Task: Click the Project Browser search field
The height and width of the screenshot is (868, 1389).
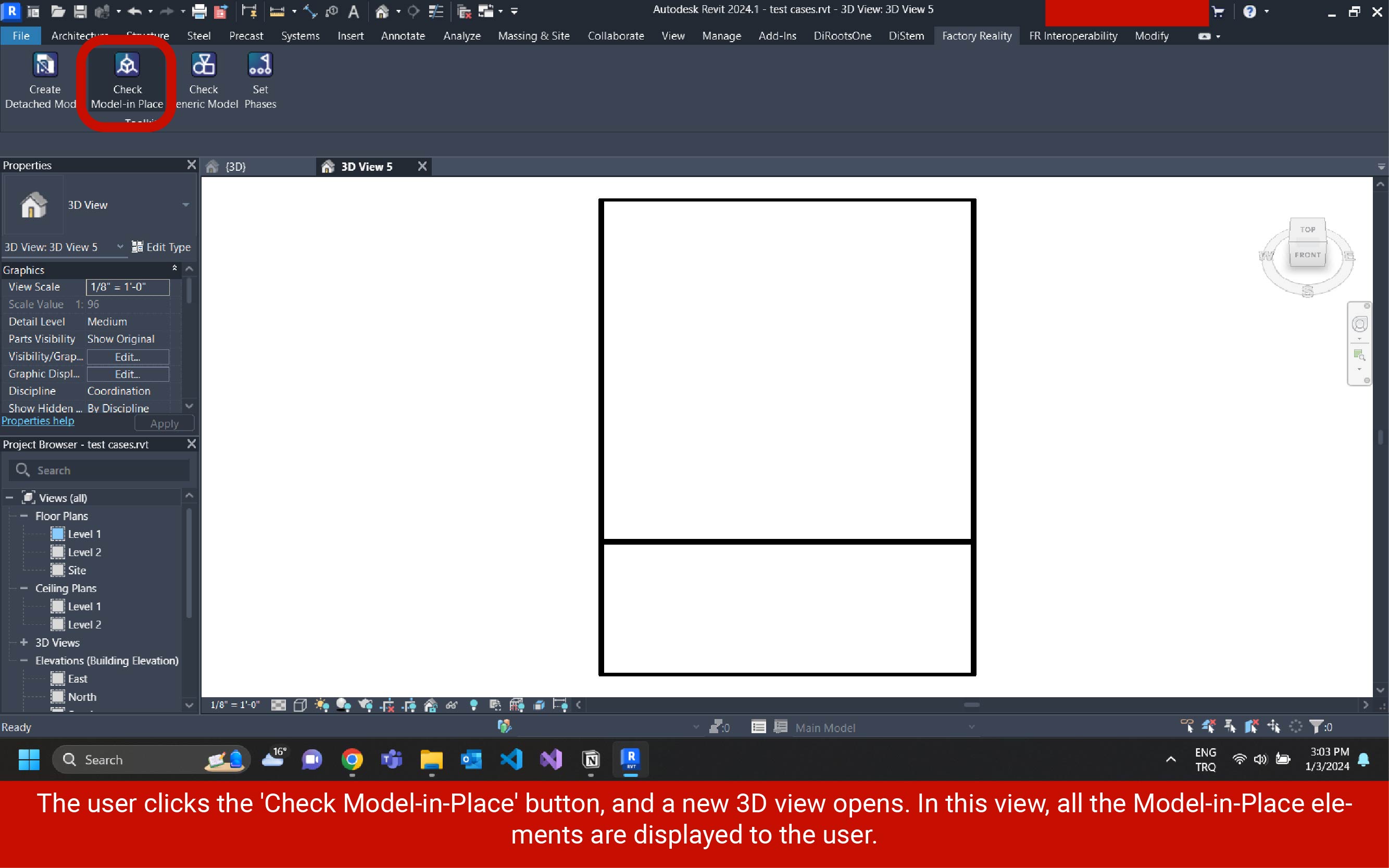Action: point(109,470)
